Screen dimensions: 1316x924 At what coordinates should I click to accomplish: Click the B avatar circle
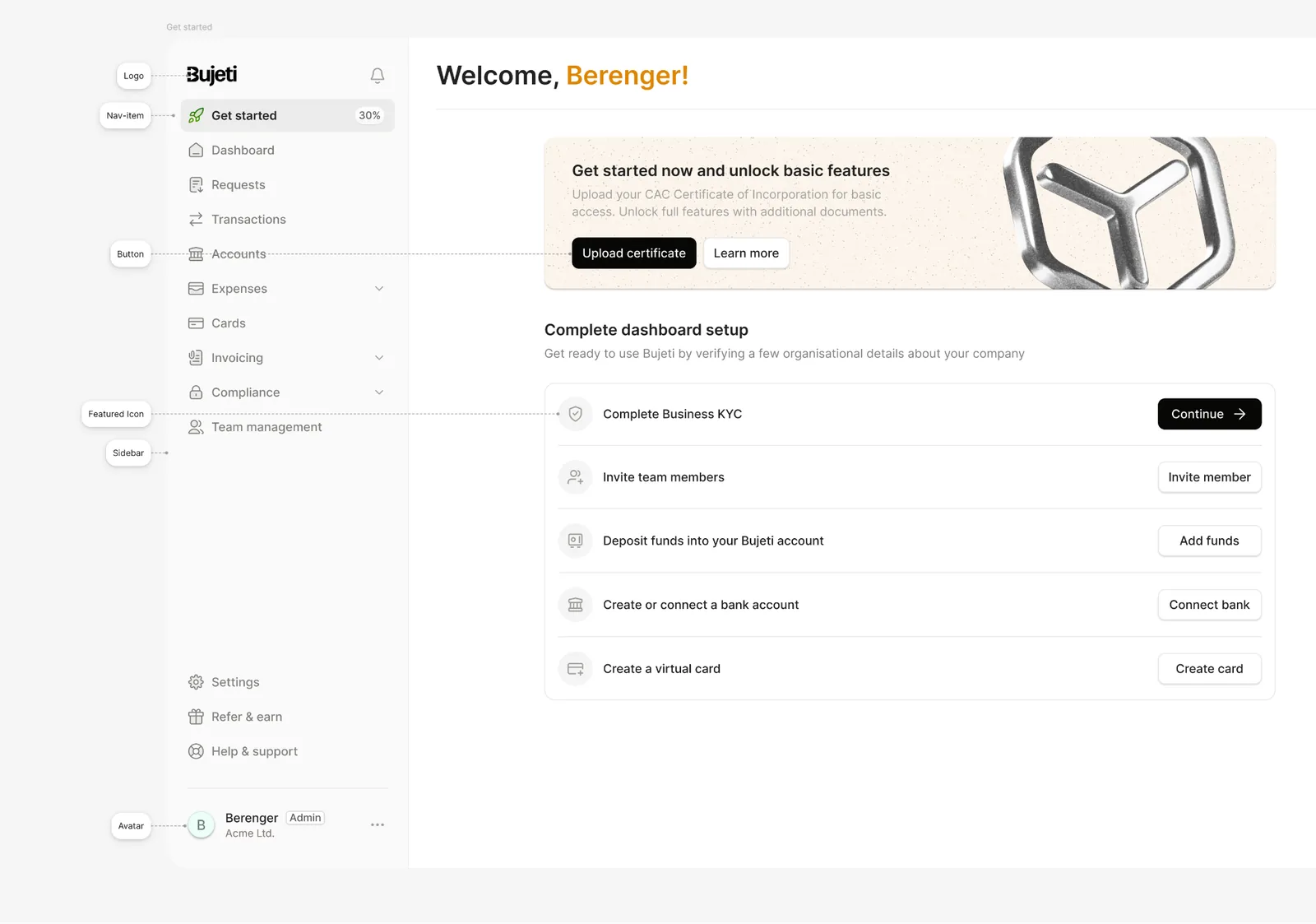tap(201, 824)
